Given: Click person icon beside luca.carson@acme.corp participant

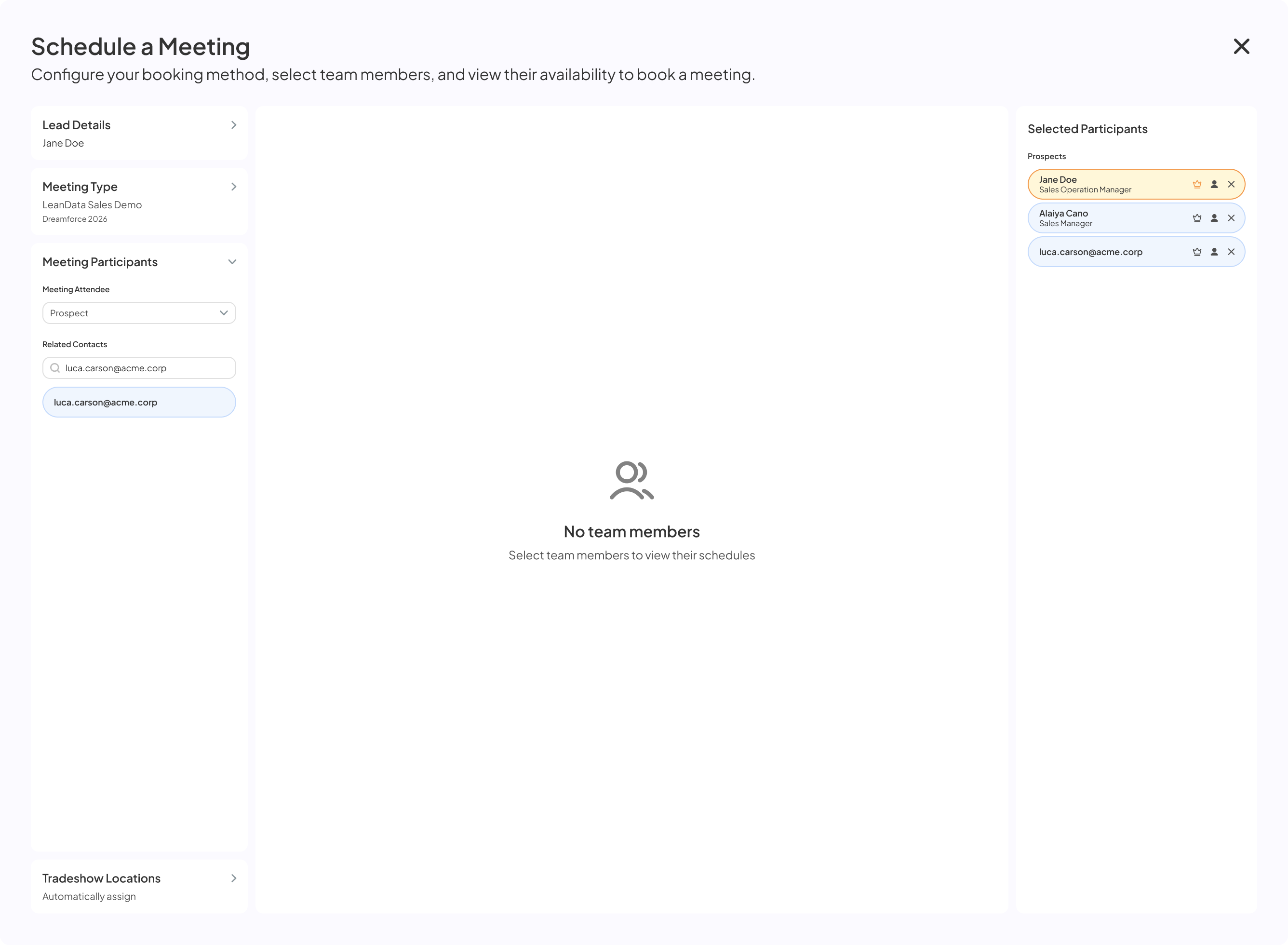Looking at the screenshot, I should 1214,252.
